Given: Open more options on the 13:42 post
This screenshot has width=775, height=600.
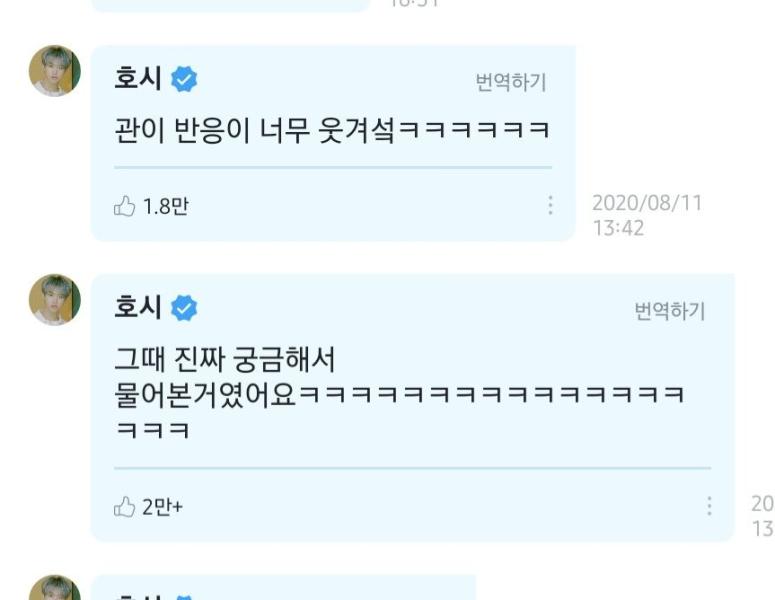Looking at the screenshot, I should tap(550, 205).
